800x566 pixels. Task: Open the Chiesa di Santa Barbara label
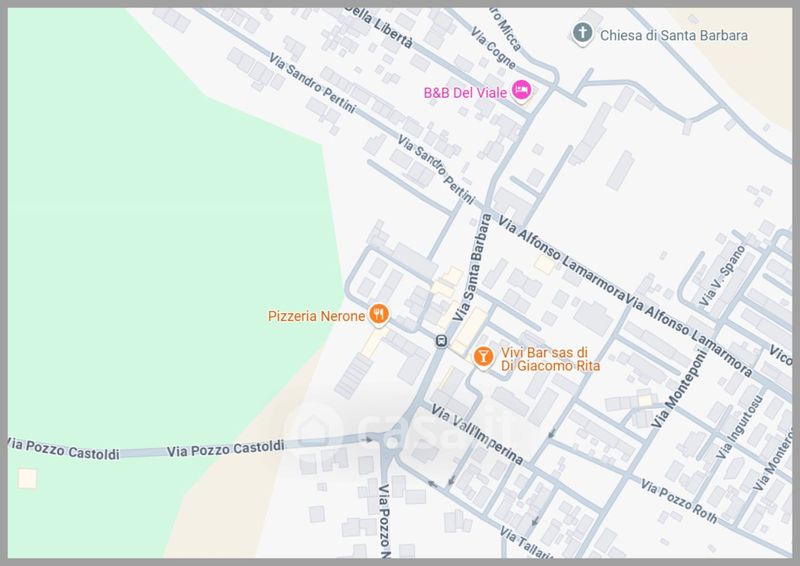[x=674, y=36]
